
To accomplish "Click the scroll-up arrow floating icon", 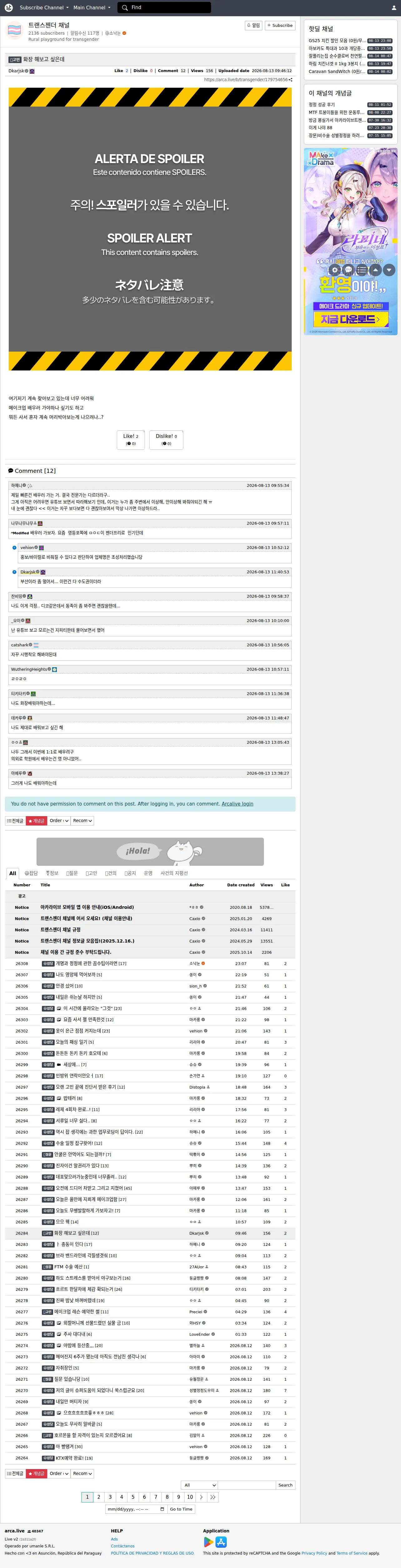I will pyautogui.click(x=375, y=270).
